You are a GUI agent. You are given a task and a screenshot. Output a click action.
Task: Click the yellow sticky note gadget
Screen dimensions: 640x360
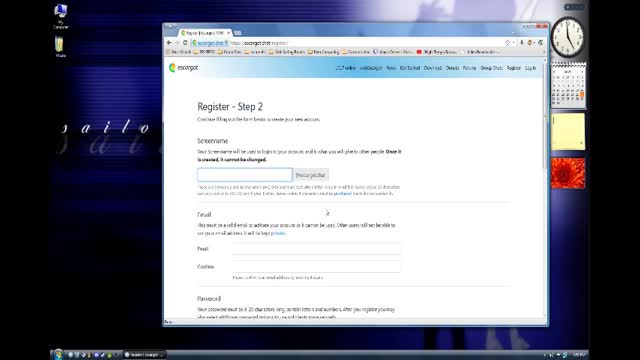coord(568,132)
